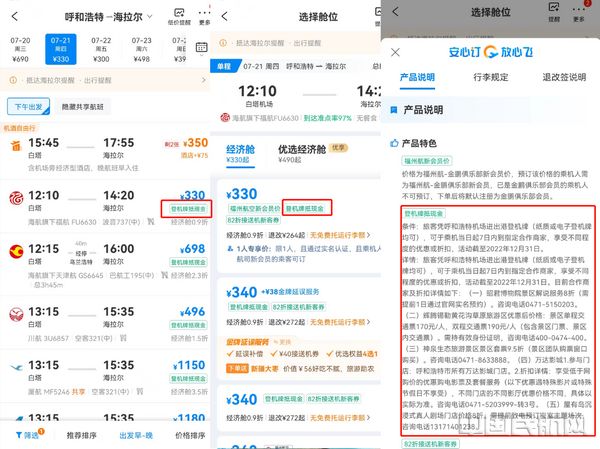Go back from the middle 选择舱位 screen
The height and width of the screenshot is (449, 600).
point(225,16)
